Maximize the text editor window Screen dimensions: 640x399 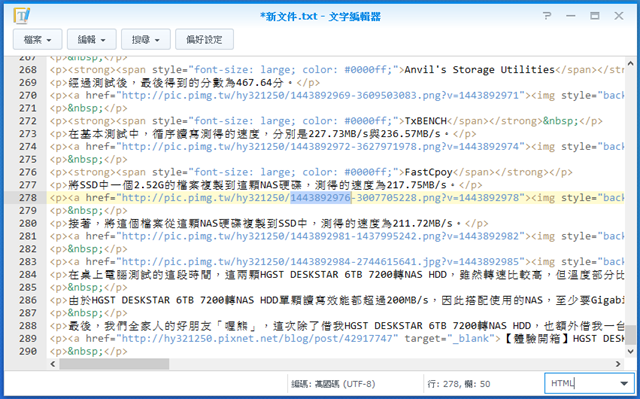[595, 16]
